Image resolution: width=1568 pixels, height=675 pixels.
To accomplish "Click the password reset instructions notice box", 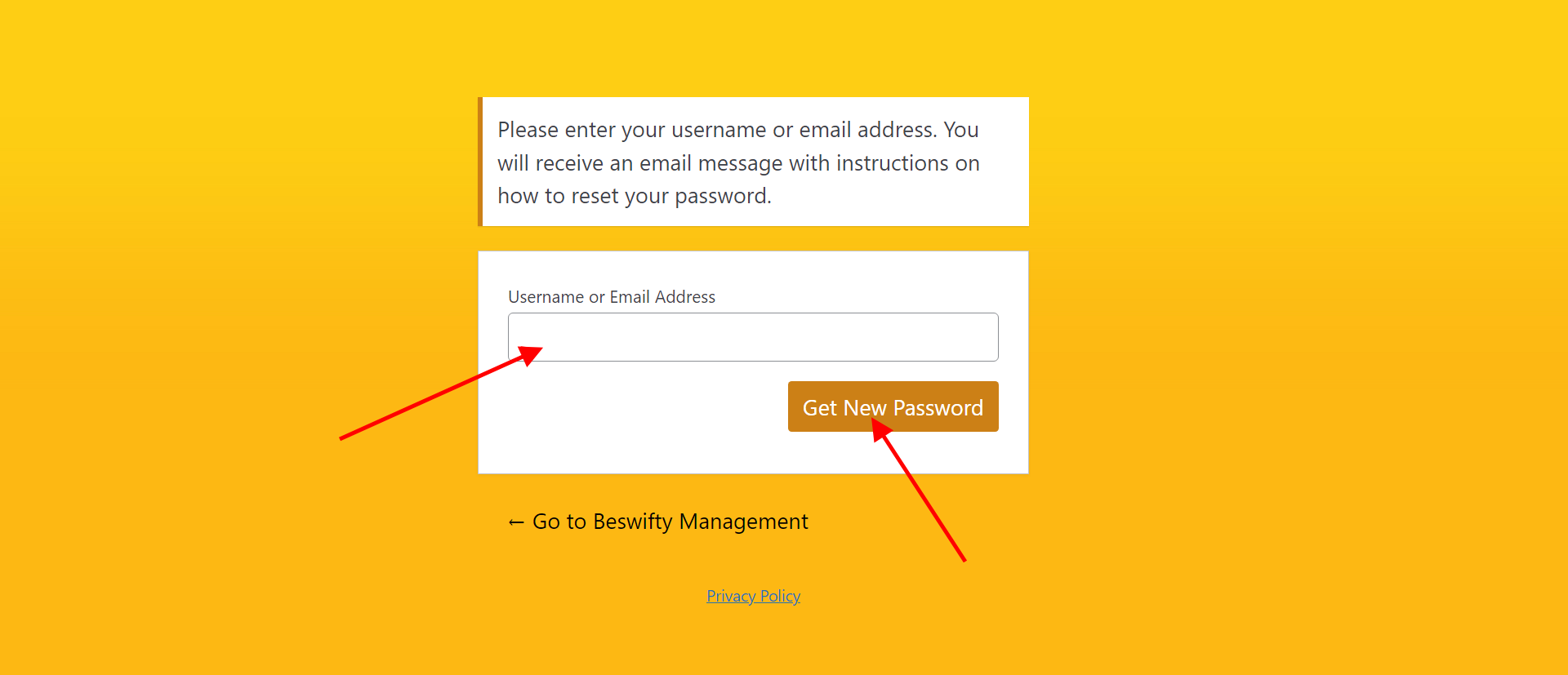I will [753, 162].
